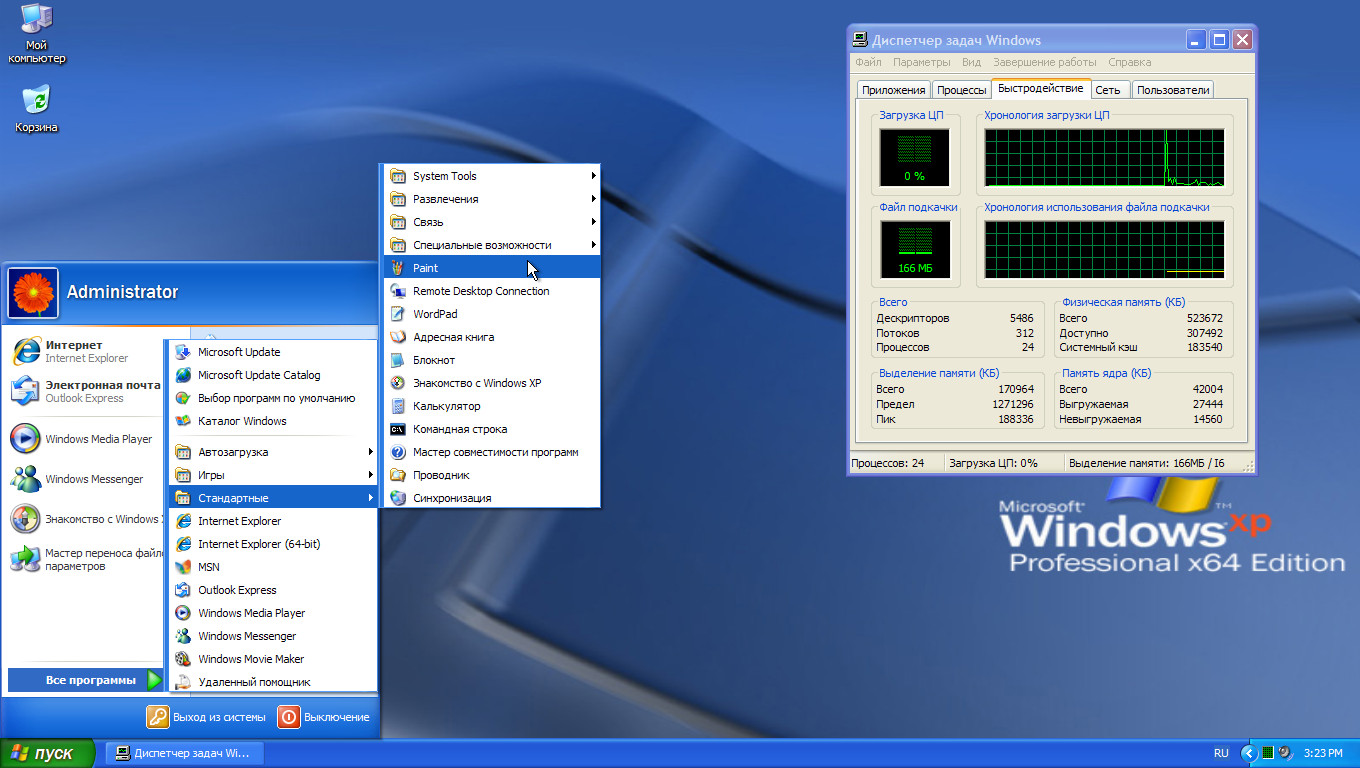Start Command Prompt (Командная строка)
Viewport: 1360px width, 768px height.
[x=459, y=429]
